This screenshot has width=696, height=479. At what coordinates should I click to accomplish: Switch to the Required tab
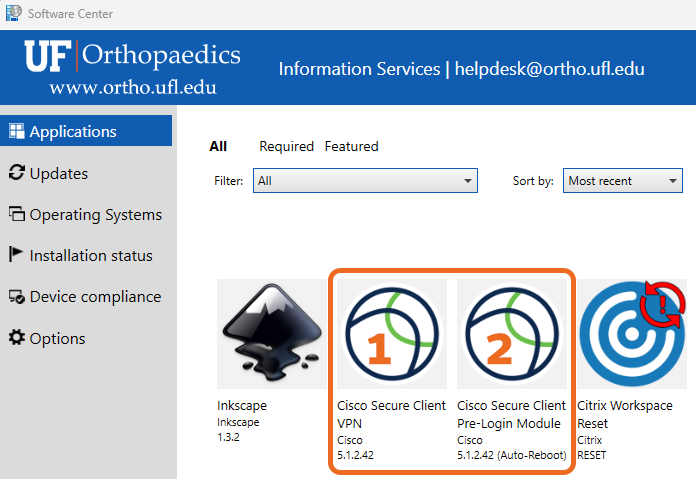(x=286, y=146)
